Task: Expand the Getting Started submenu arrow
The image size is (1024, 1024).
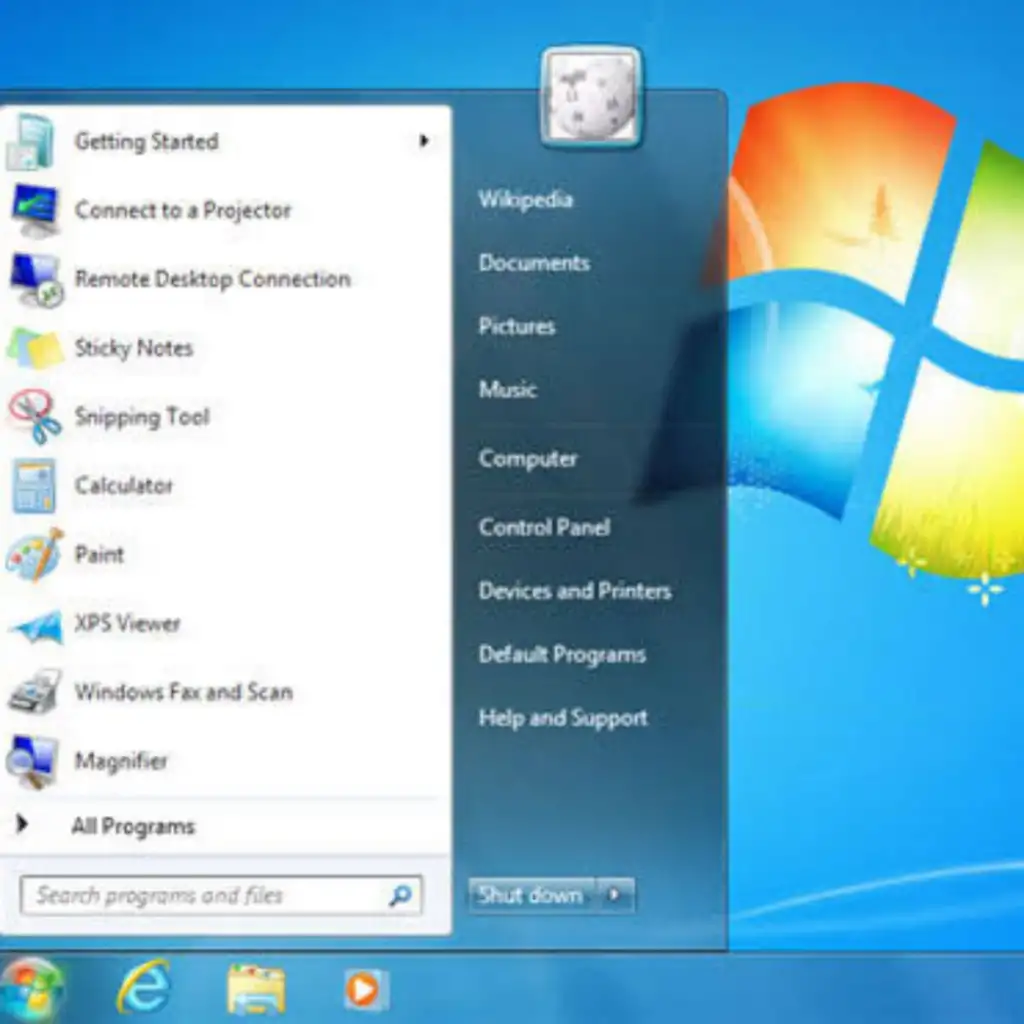Action: (x=424, y=142)
